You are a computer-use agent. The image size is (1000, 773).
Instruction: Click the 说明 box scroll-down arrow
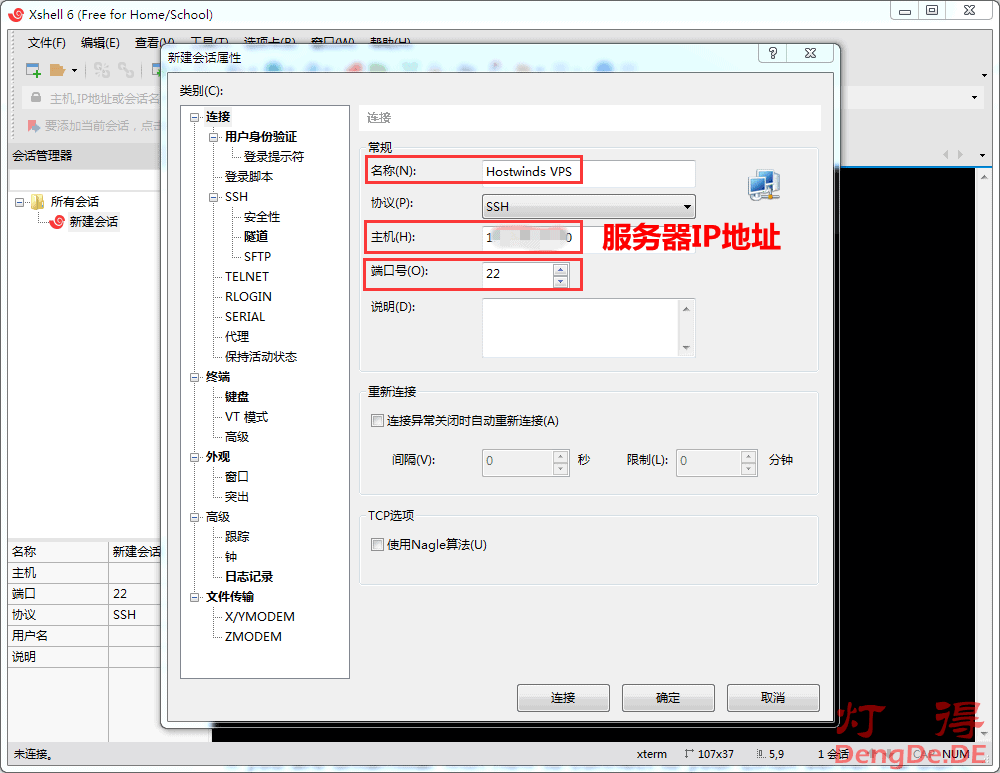tap(686, 348)
